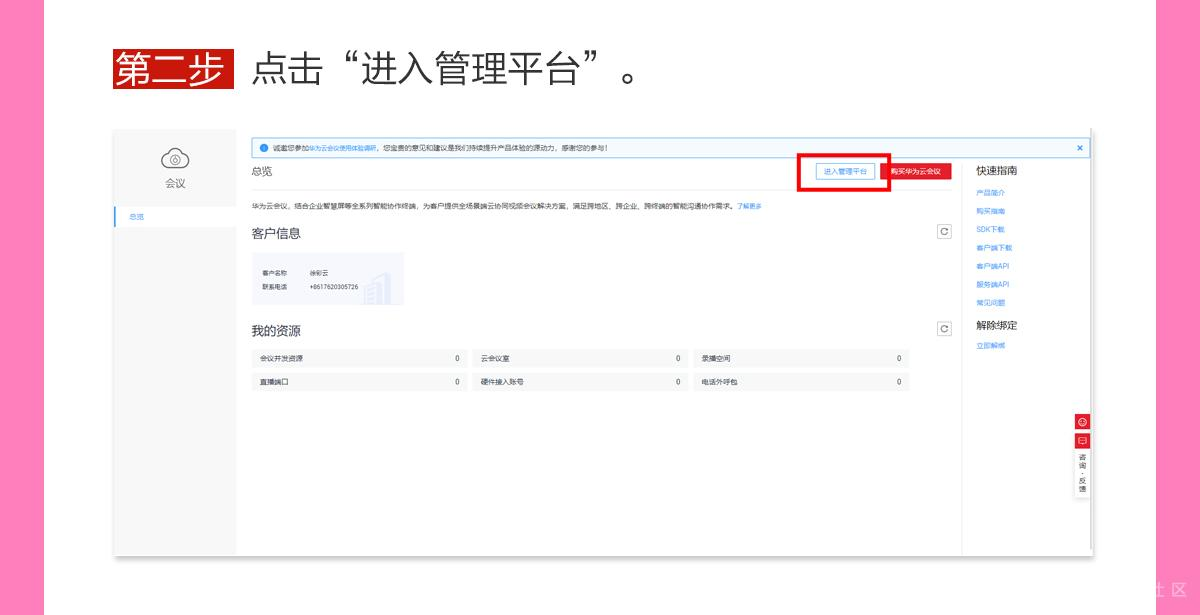Click the customer info card with phone number
This screenshot has height=615, width=1200.
coord(328,279)
